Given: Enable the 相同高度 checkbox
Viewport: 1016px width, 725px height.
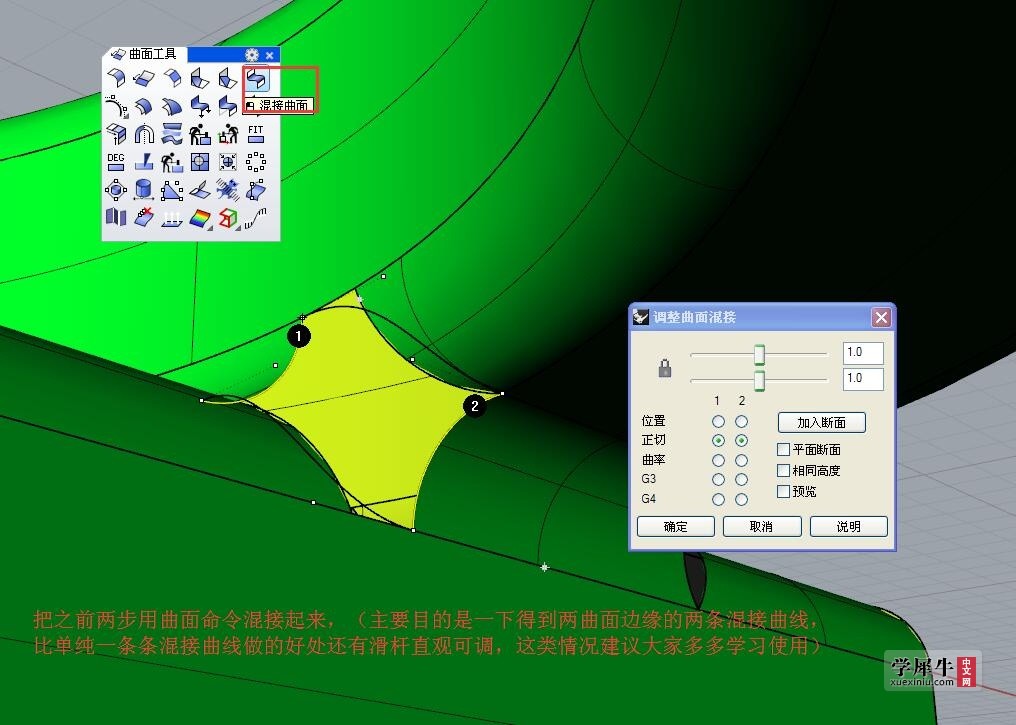Looking at the screenshot, I should click(783, 470).
